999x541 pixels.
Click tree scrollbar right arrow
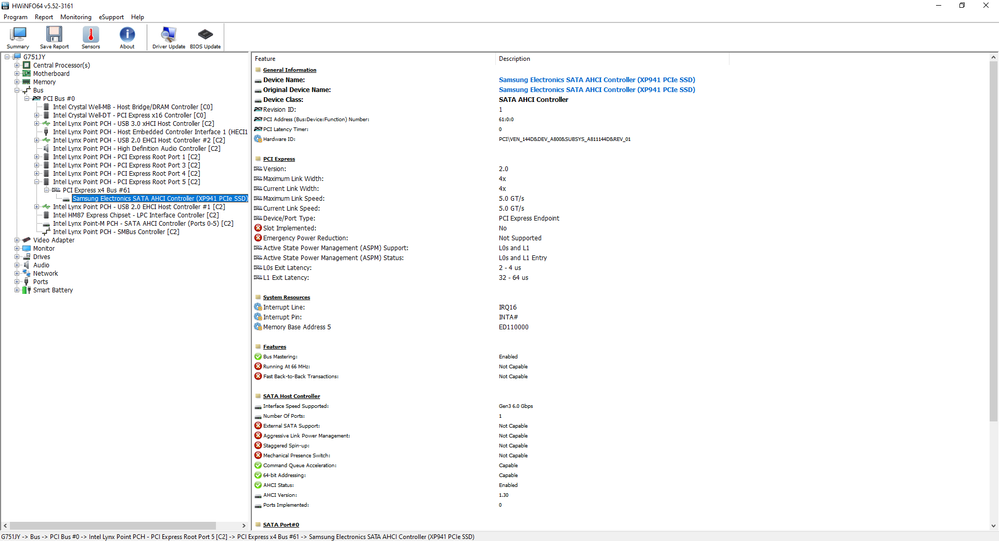244,526
